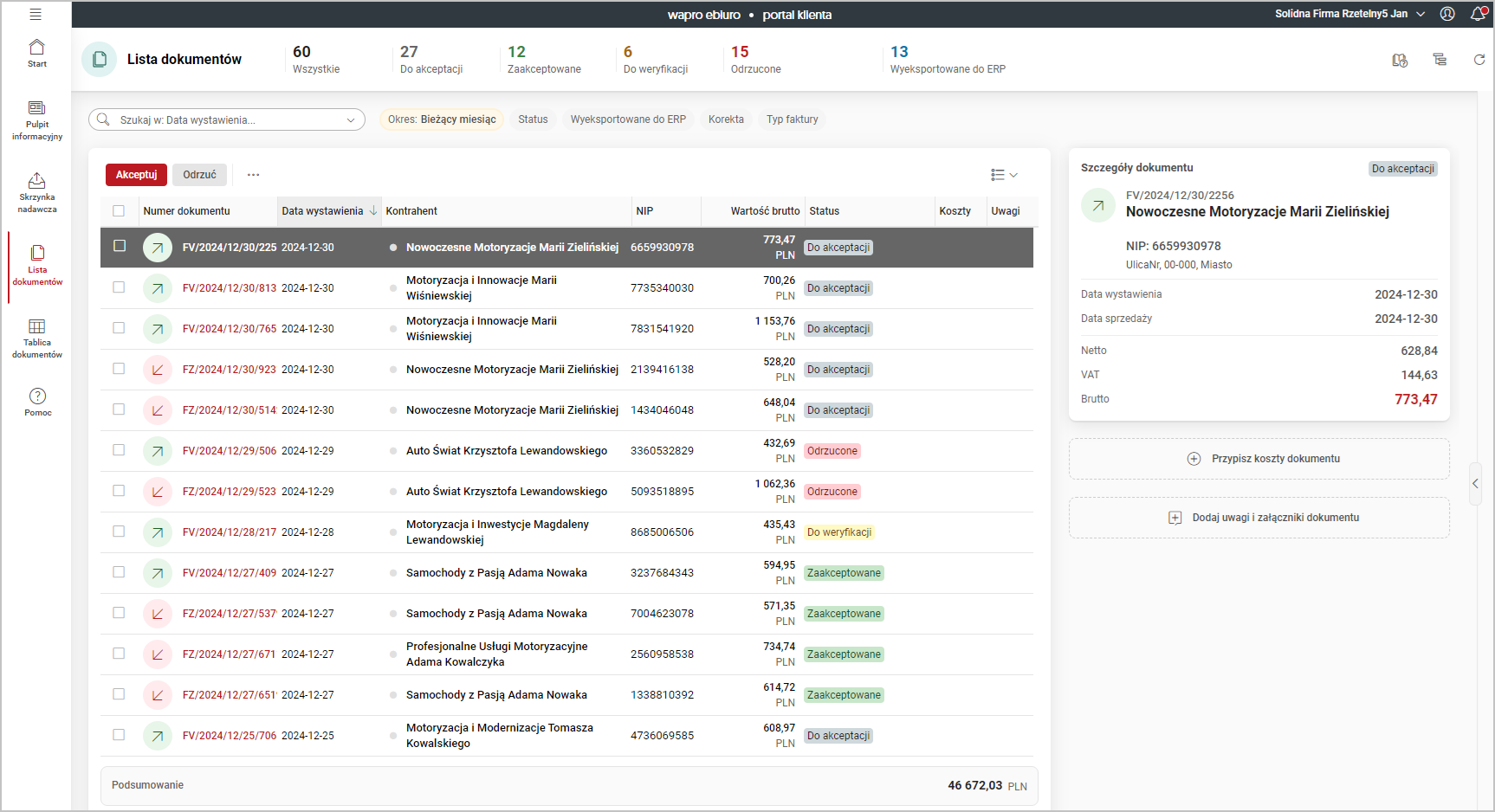Click arrow icon in Szczegóły dokumentu panel
This screenshot has width=1495, height=812.
tap(1098, 205)
